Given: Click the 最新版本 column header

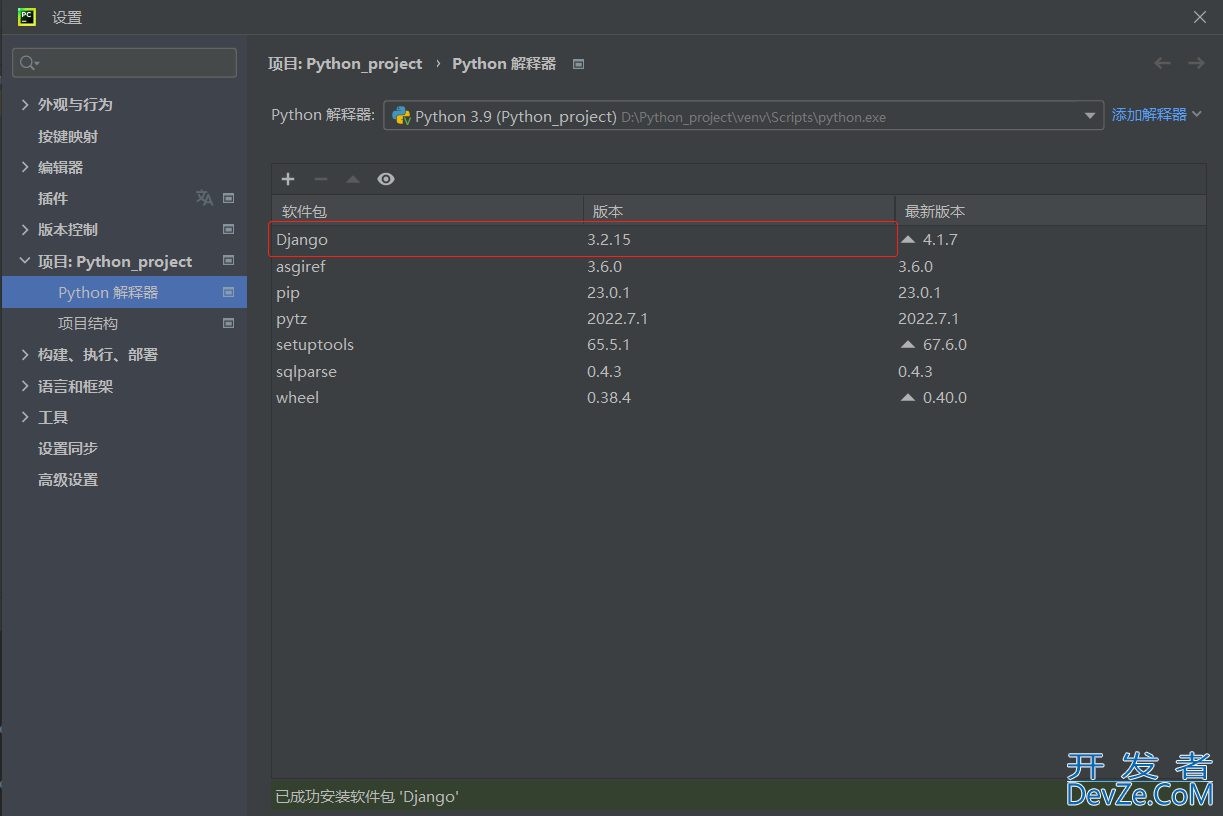Looking at the screenshot, I should pyautogui.click(x=1050, y=211).
